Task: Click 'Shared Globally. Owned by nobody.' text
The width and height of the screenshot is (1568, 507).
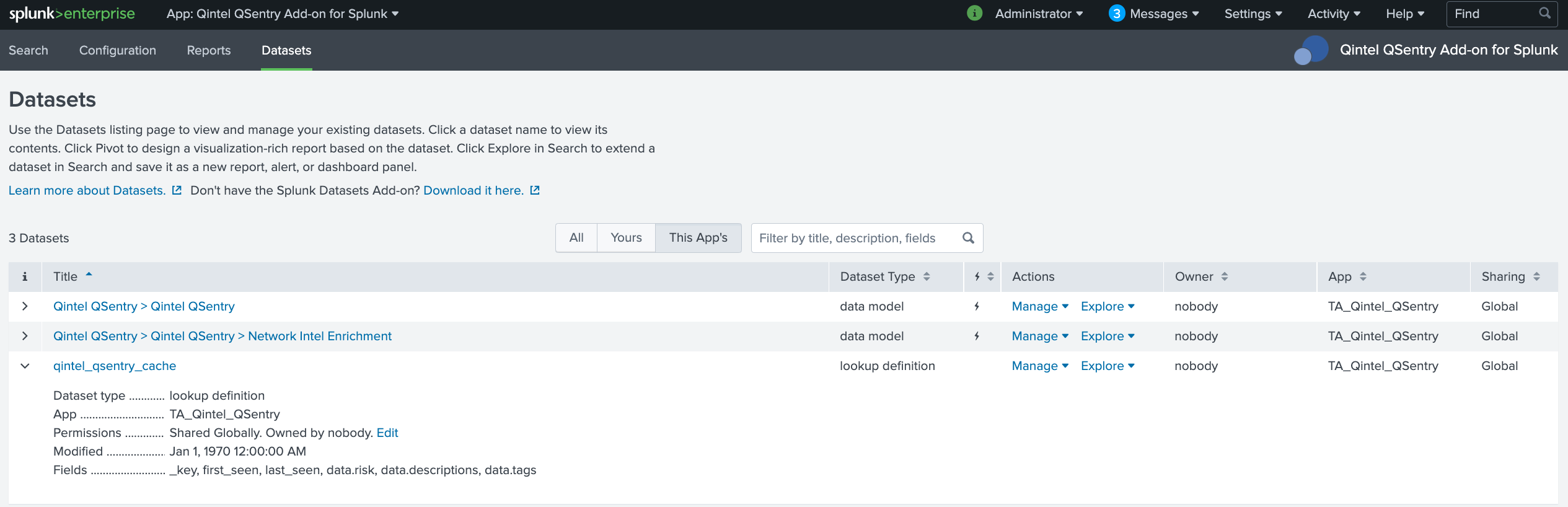Action: (271, 433)
